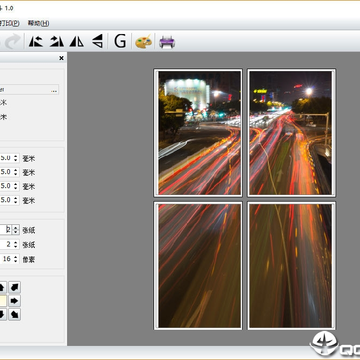This screenshot has width=360, height=360.
Task: Click the 像素 unit label
Action: click(29, 259)
